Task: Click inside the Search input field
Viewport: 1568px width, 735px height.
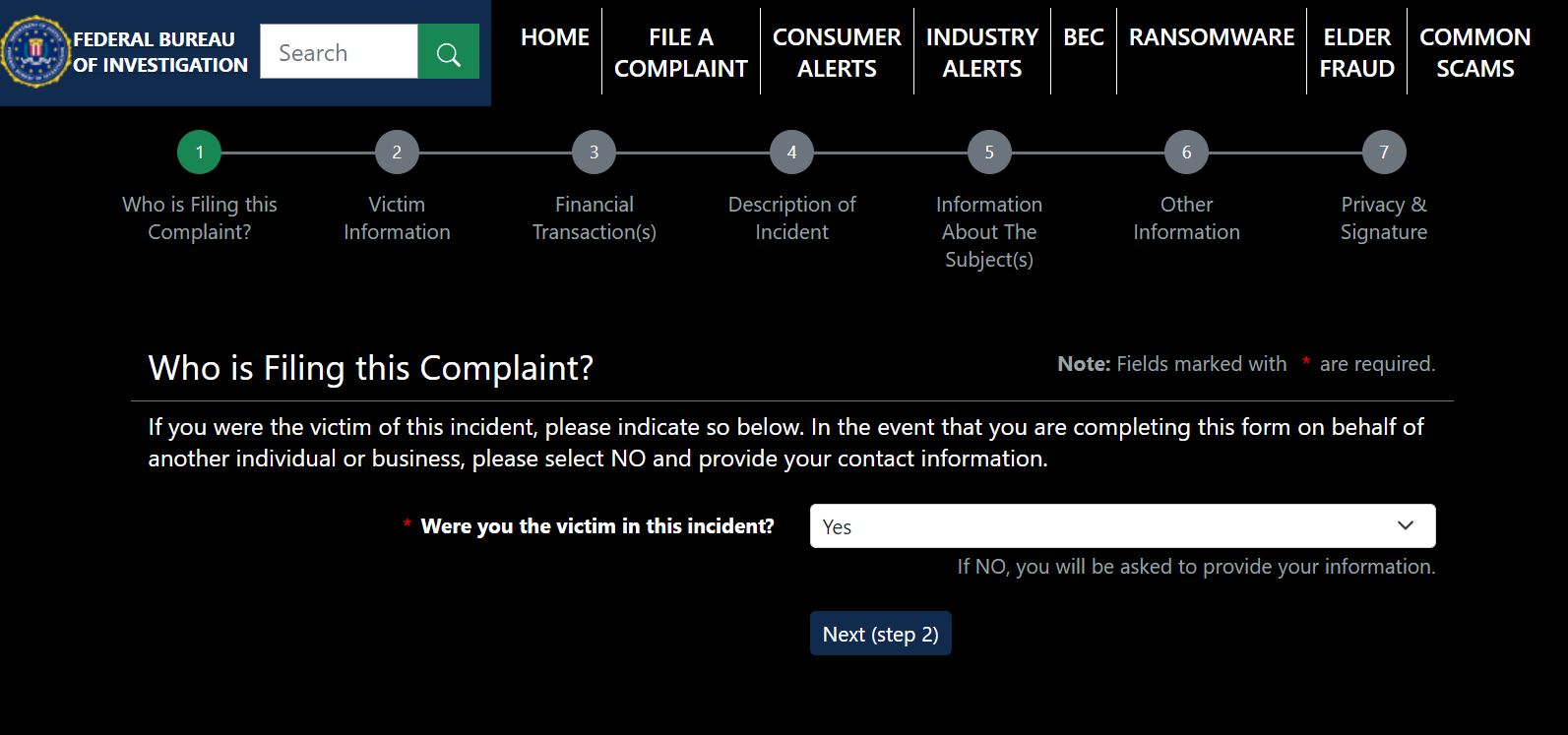Action: (339, 52)
